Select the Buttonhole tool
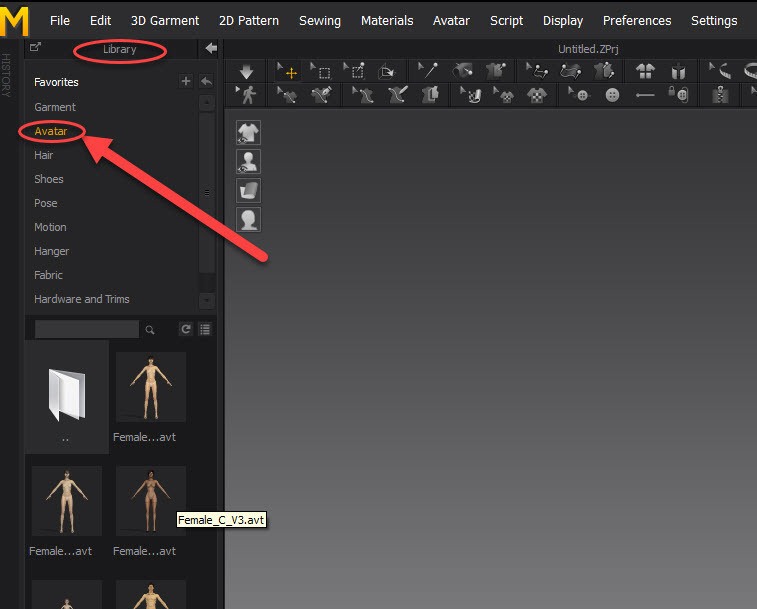The height and width of the screenshot is (609, 757). [x=645, y=95]
